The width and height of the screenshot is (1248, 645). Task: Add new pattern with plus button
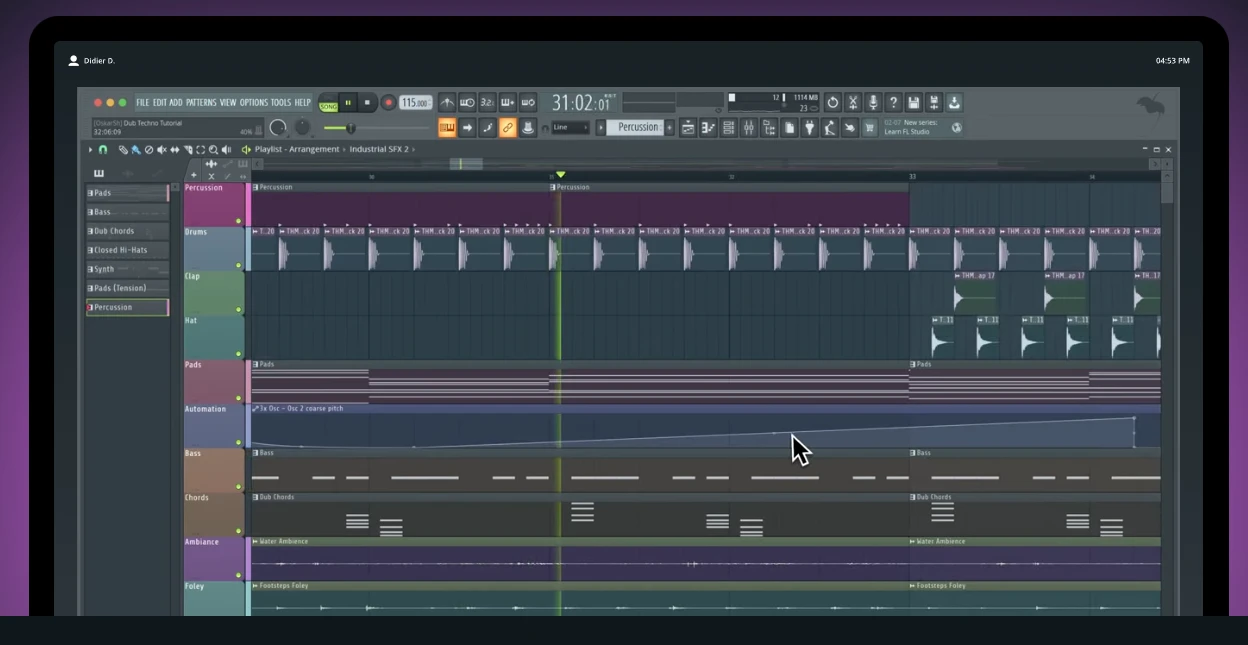[670, 127]
